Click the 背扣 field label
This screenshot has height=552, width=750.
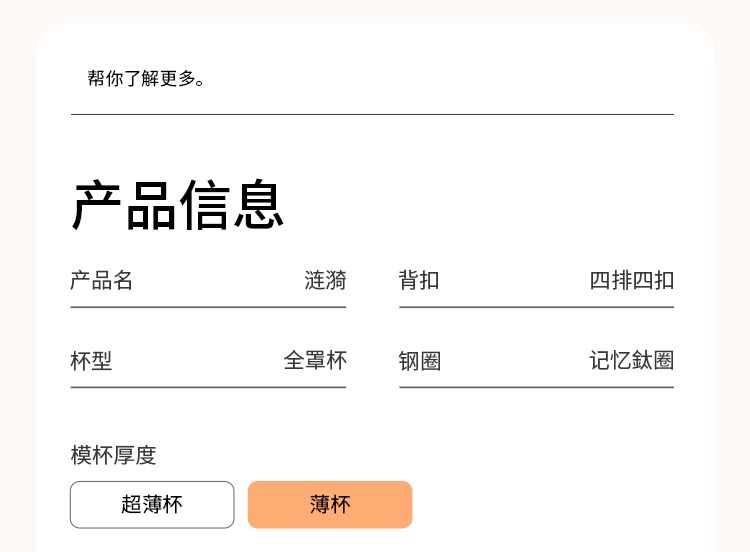(x=419, y=280)
